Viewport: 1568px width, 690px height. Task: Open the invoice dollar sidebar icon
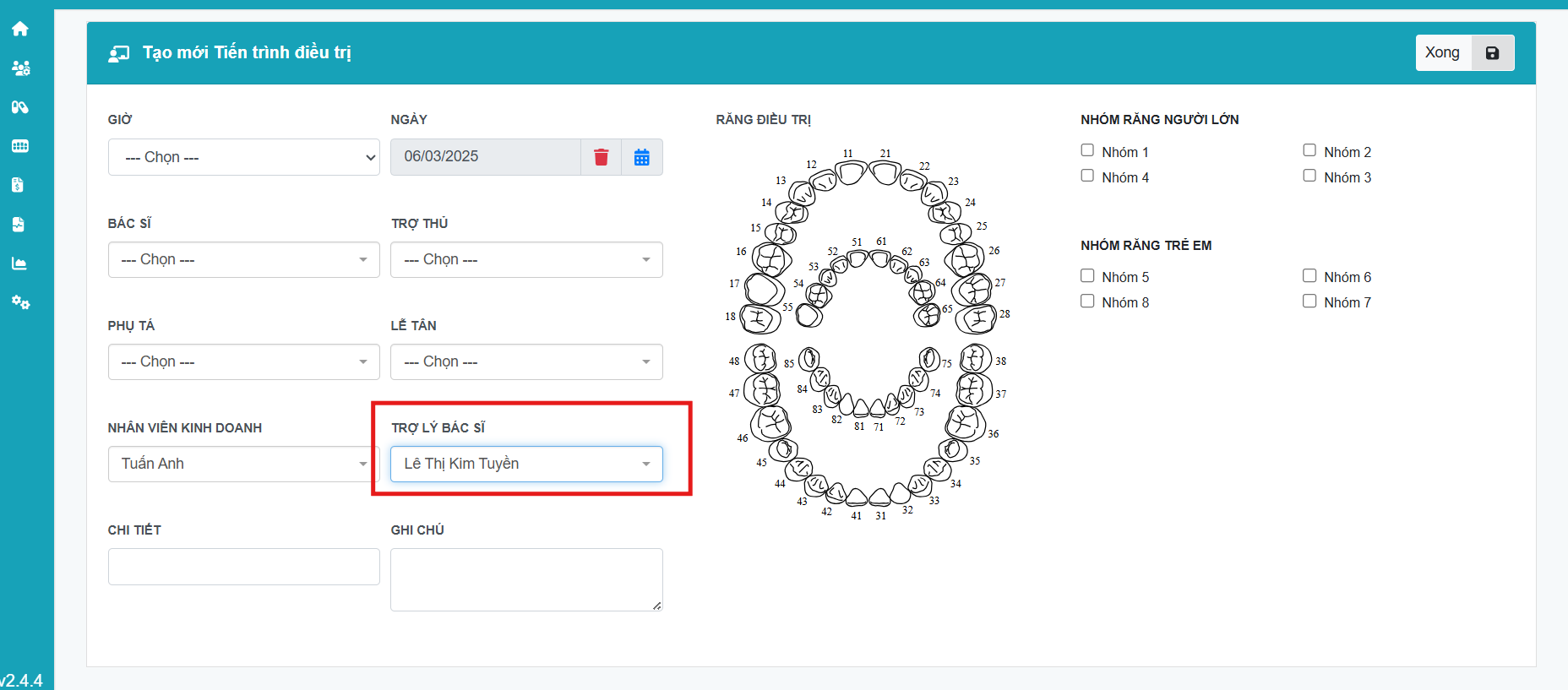19,185
